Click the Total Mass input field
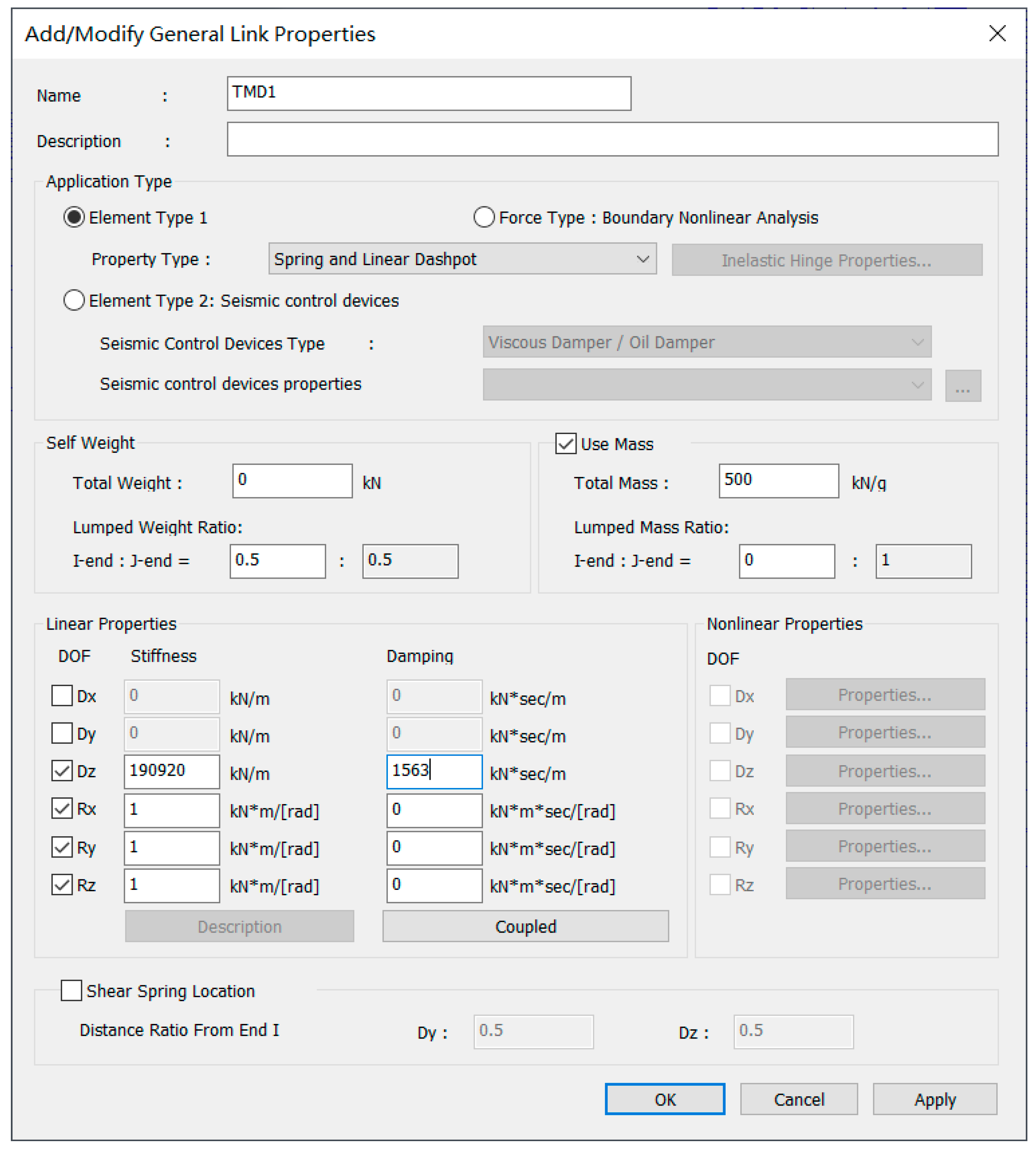The width and height of the screenshot is (1036, 1149). (778, 480)
